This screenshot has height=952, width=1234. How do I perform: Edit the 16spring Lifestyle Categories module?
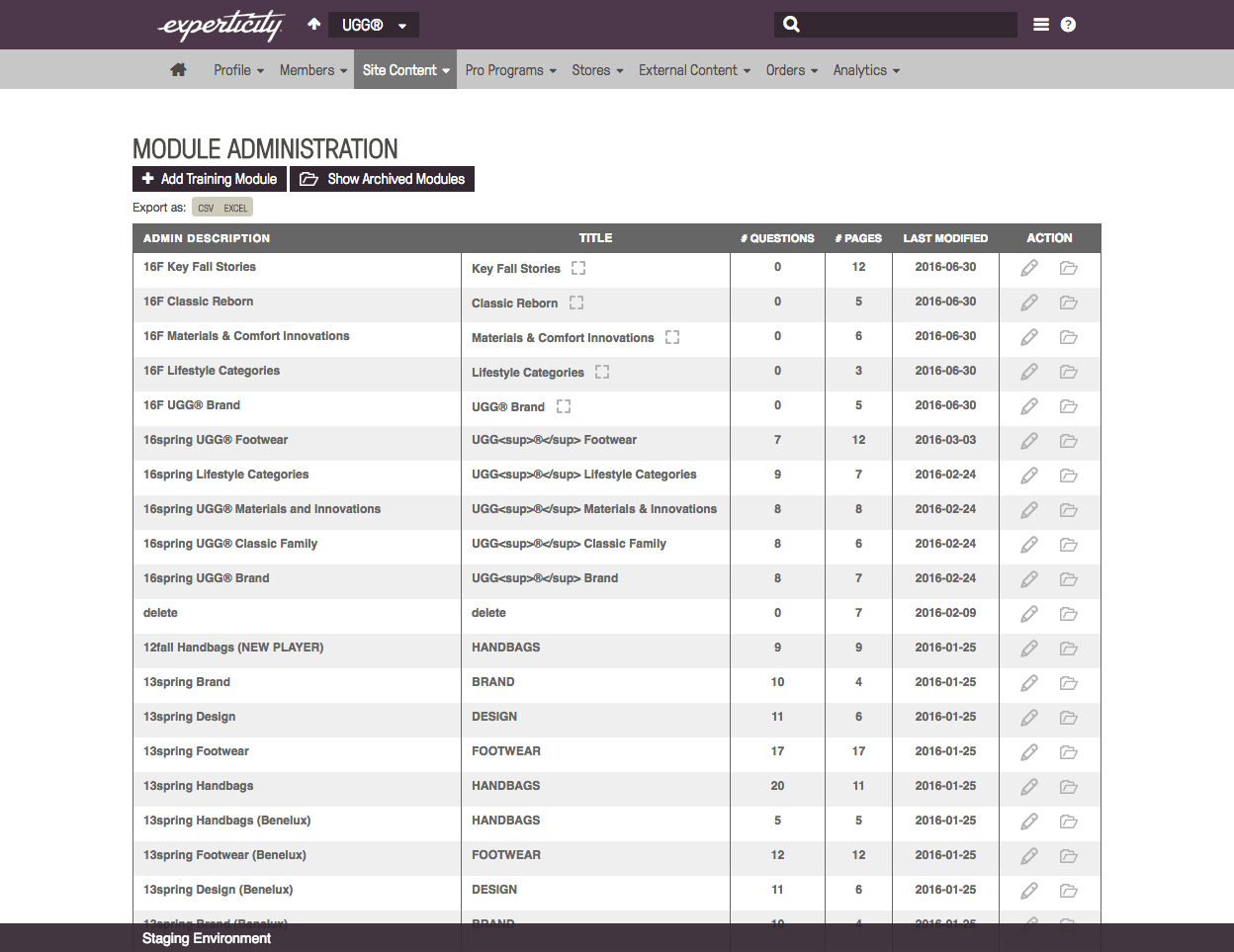1029,476
